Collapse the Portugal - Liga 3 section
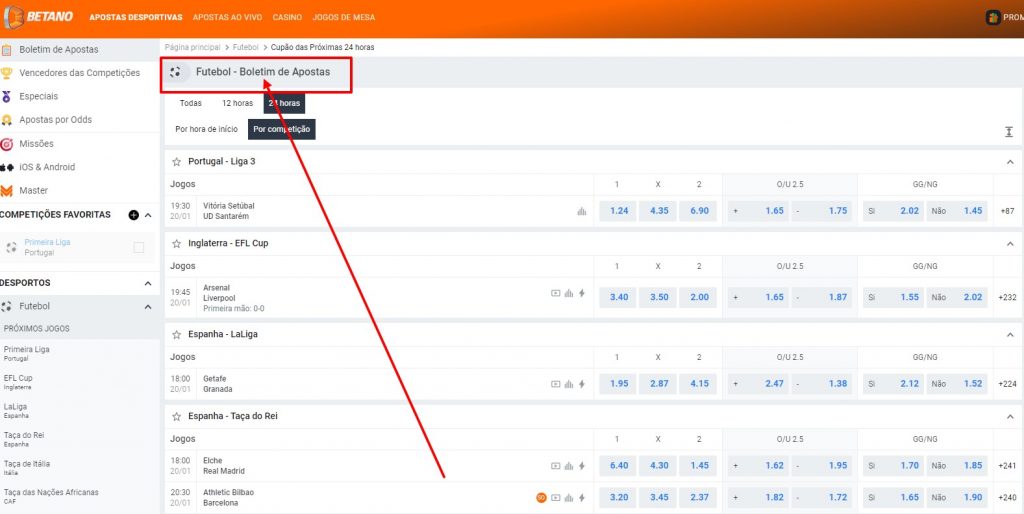 tap(1010, 162)
